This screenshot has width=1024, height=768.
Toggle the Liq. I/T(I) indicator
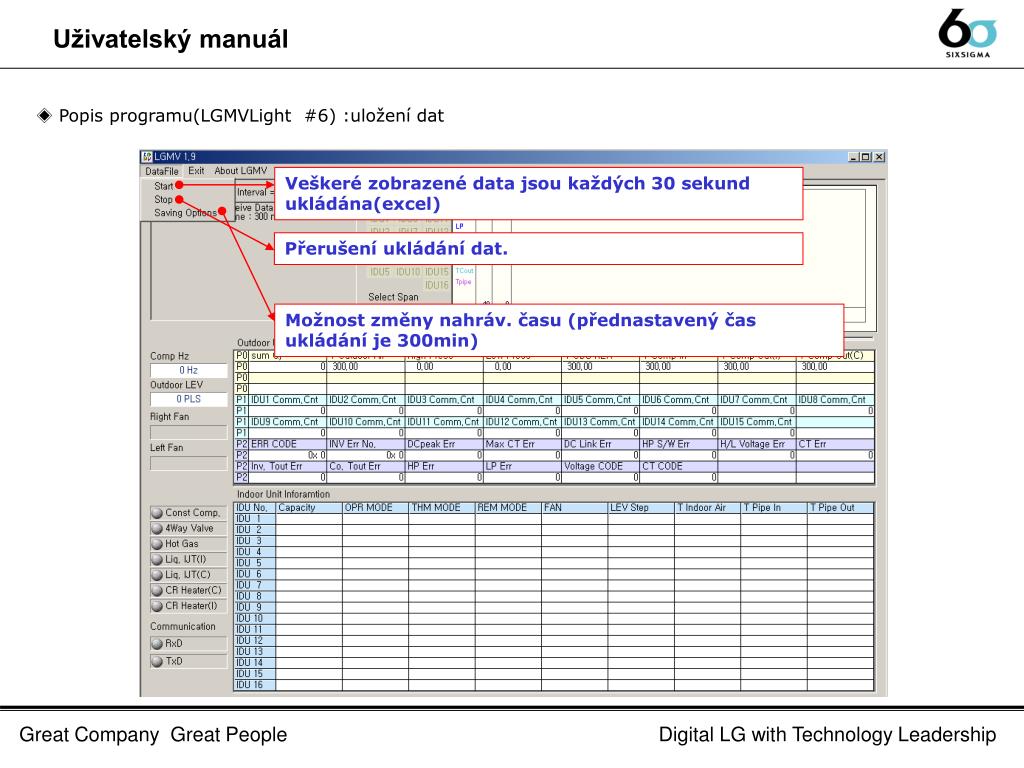coord(188,560)
